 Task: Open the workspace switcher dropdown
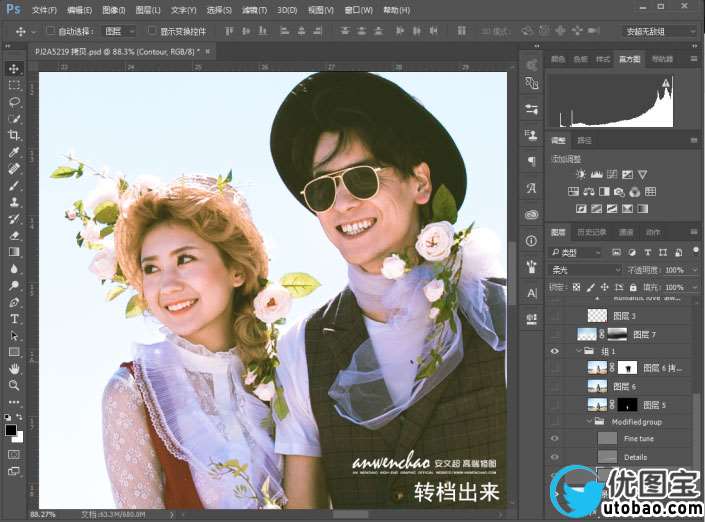(x=660, y=31)
